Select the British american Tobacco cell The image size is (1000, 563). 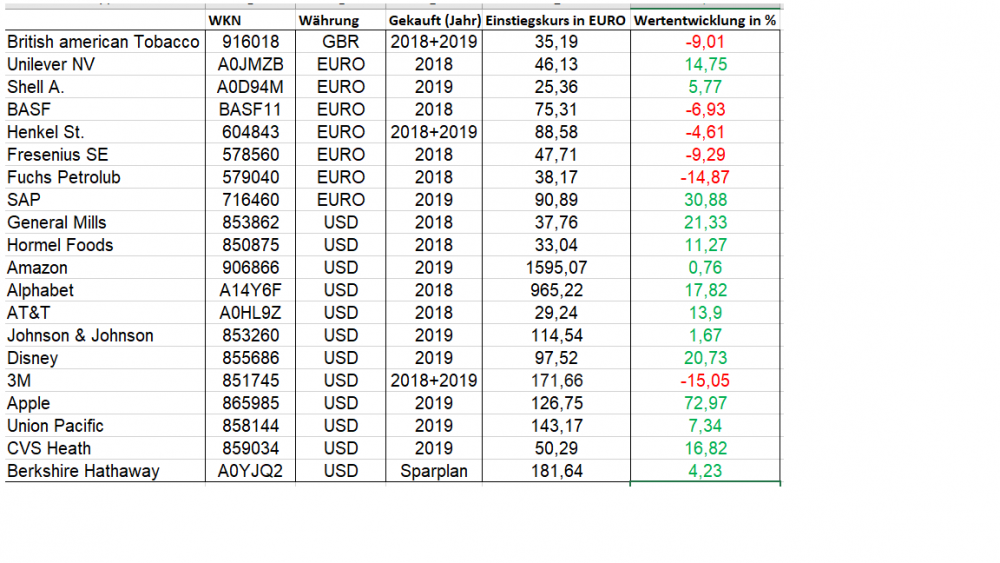point(103,42)
